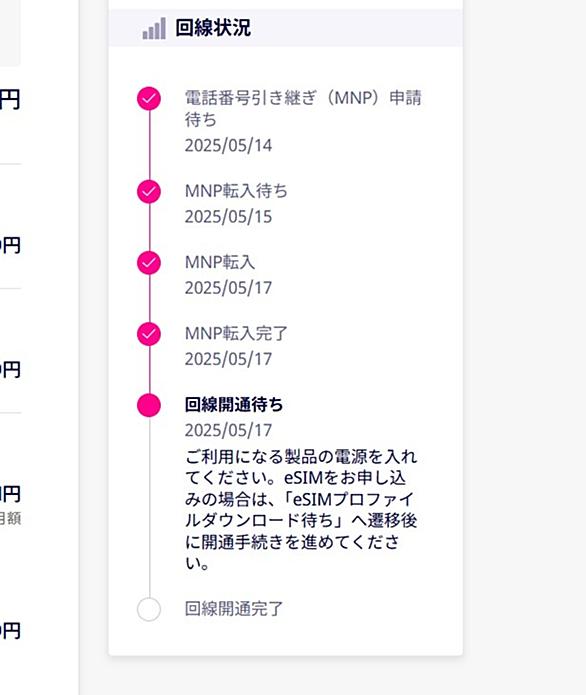The width and height of the screenshot is (586, 695).
Task: Click the checkmark circle for MNP申請待ち step
Action: click(149, 98)
